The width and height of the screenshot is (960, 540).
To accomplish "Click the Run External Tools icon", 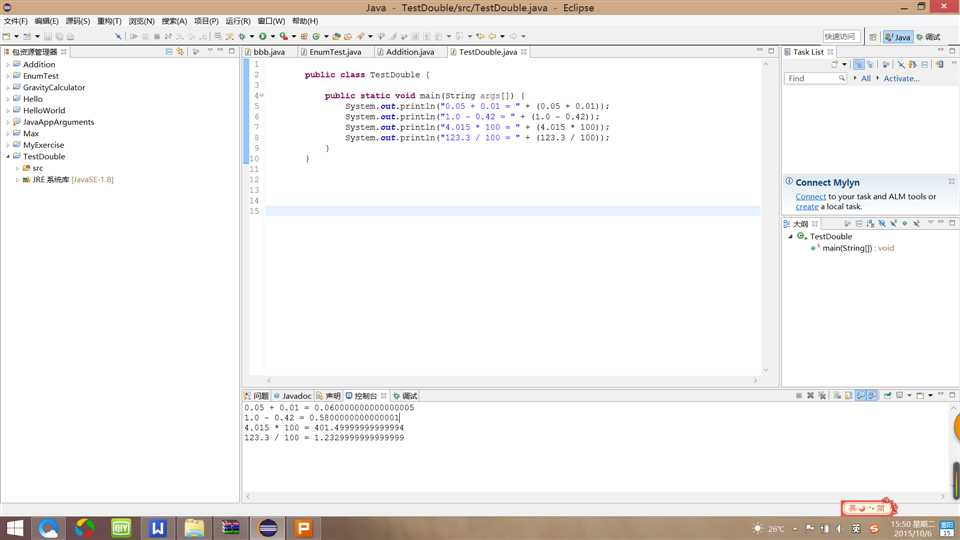I will [283, 36].
